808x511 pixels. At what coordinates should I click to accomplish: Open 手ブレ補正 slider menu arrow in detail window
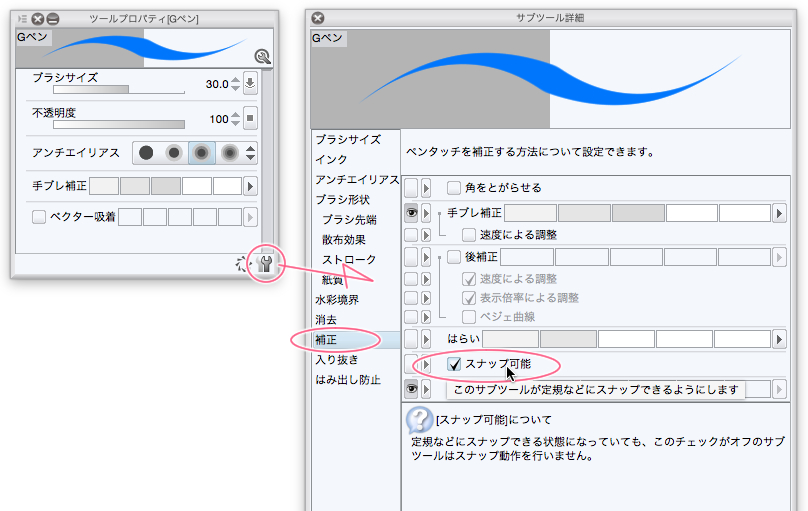tap(779, 213)
